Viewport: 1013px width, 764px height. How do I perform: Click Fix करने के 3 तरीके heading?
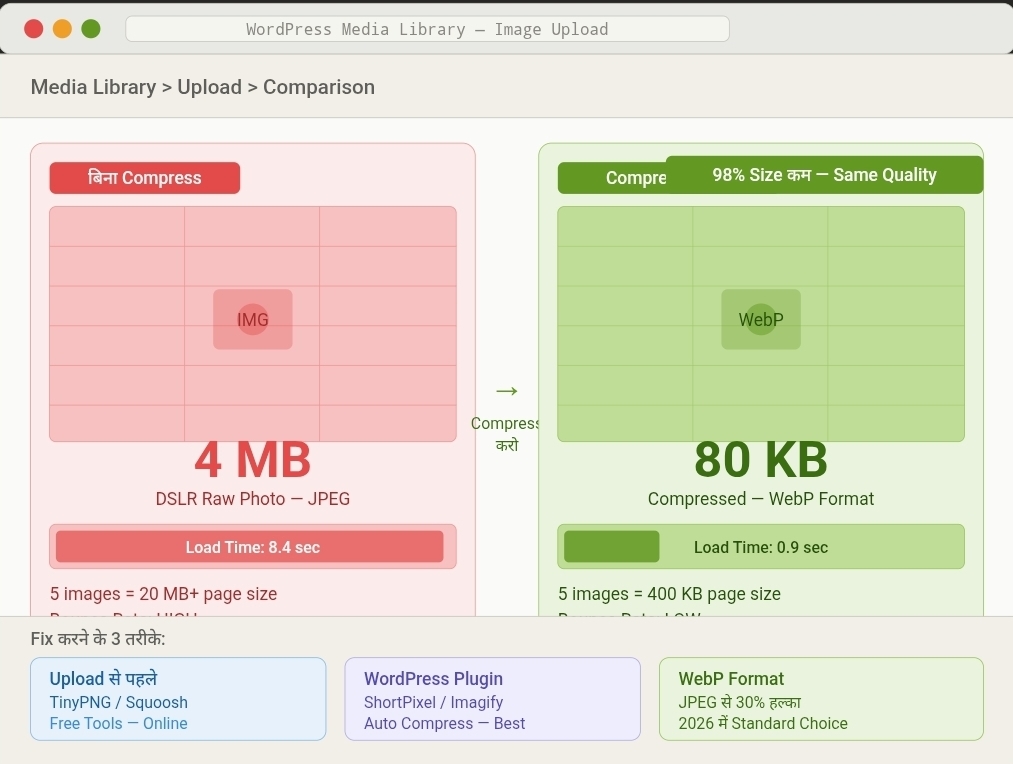point(98,639)
